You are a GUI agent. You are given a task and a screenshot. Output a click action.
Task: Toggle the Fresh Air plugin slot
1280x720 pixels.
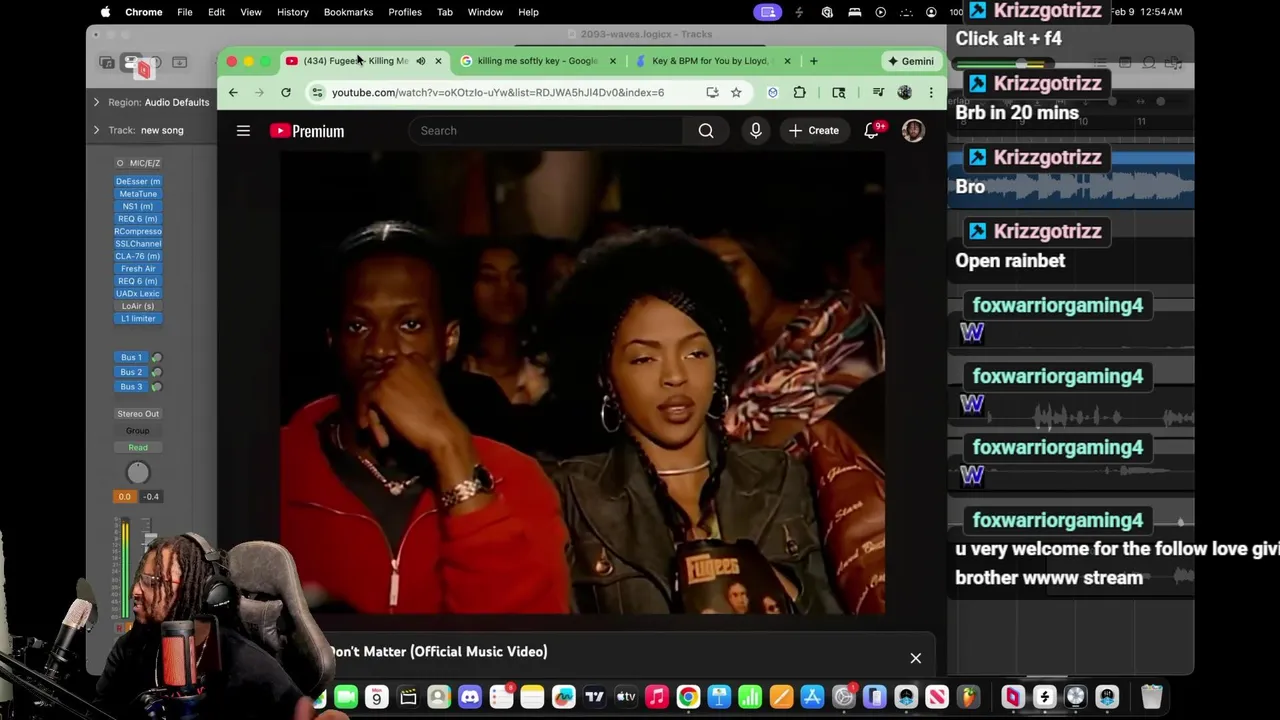coord(138,269)
